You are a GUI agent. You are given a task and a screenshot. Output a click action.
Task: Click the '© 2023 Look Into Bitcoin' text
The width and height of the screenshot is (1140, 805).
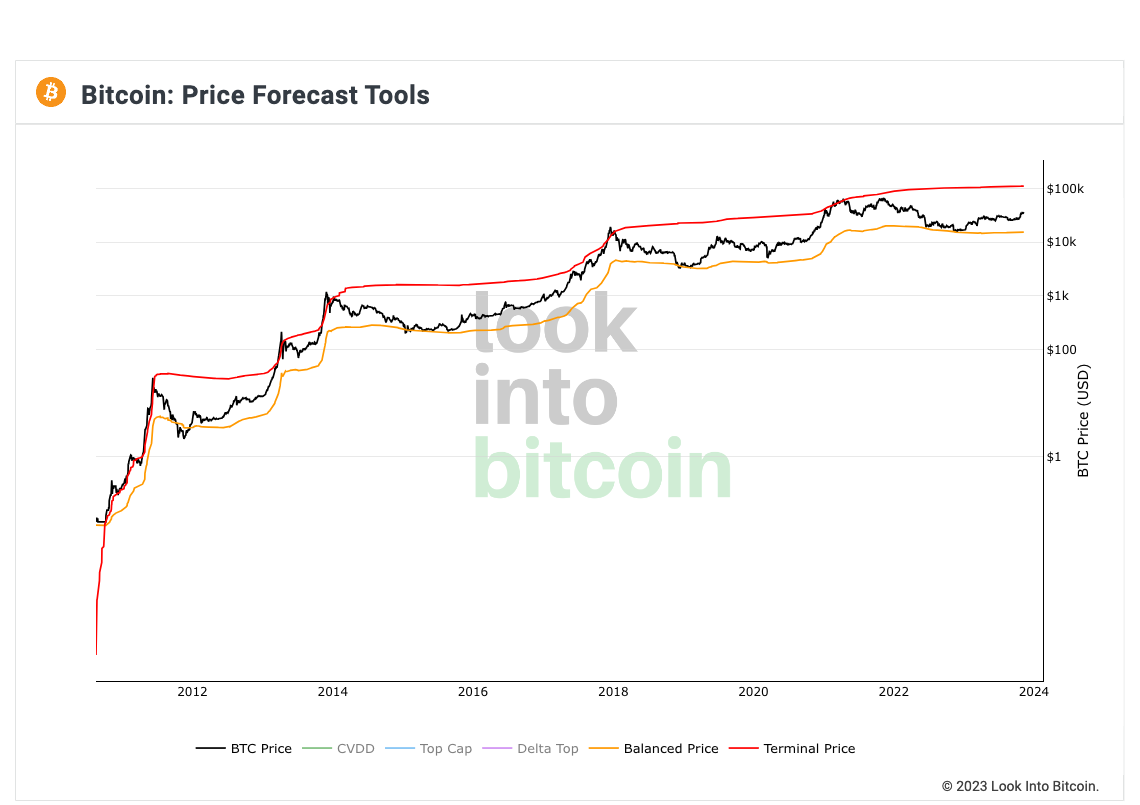(1020, 786)
